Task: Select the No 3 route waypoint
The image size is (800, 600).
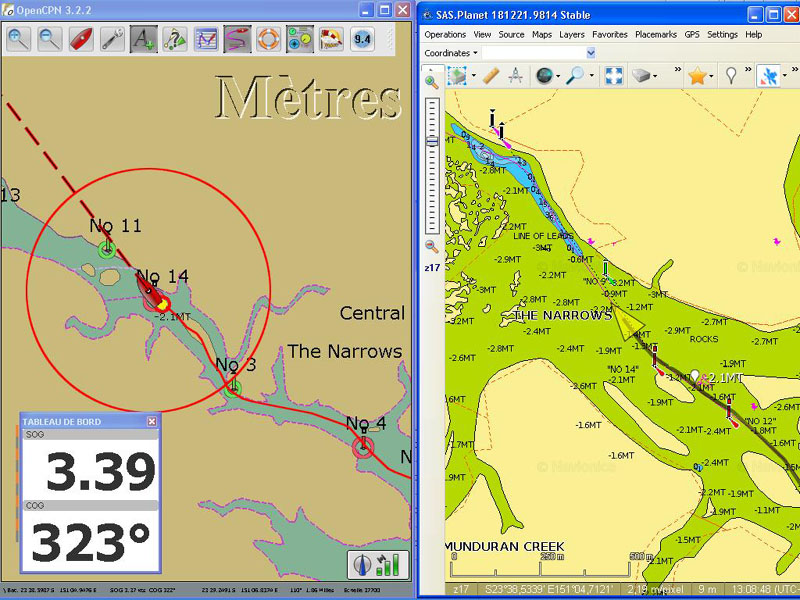Action: 233,388
